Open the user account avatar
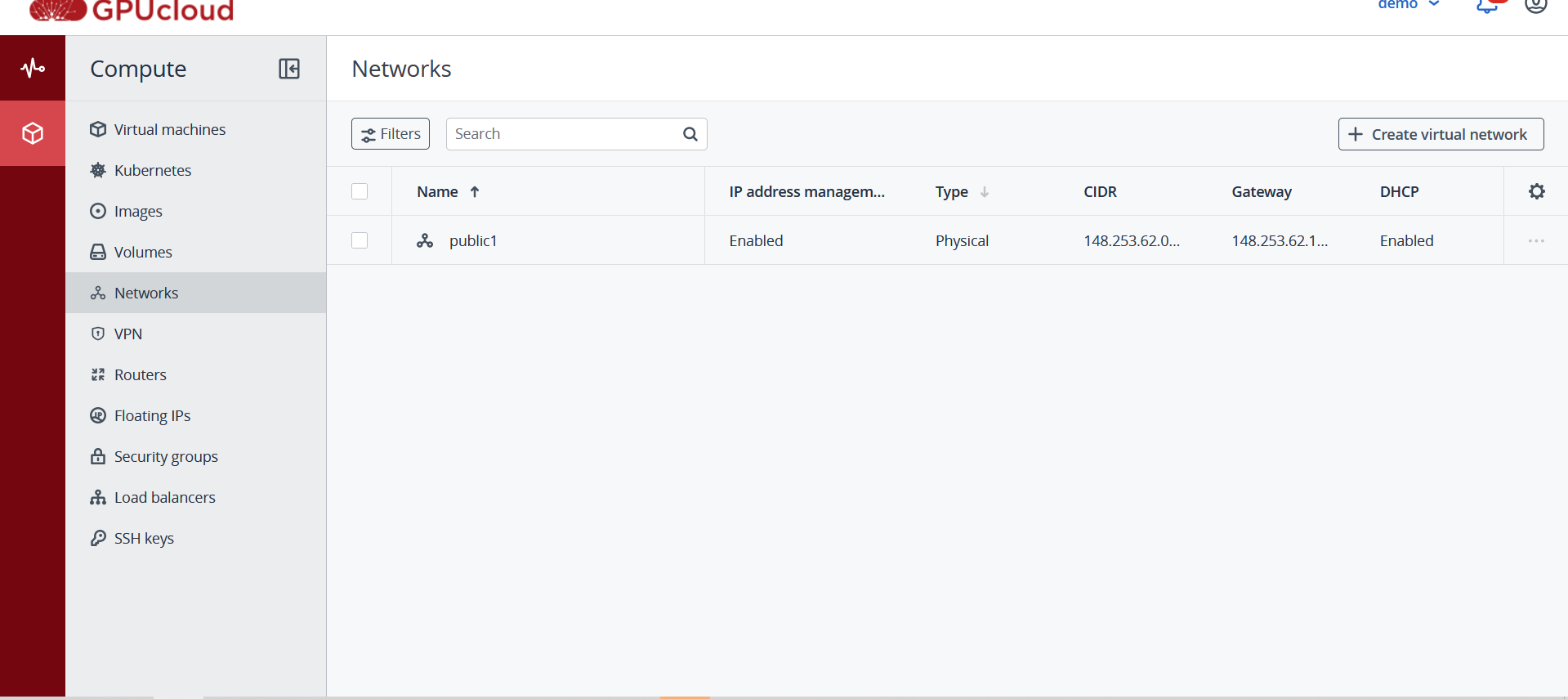This screenshot has height=699, width=1568. (1536, 5)
